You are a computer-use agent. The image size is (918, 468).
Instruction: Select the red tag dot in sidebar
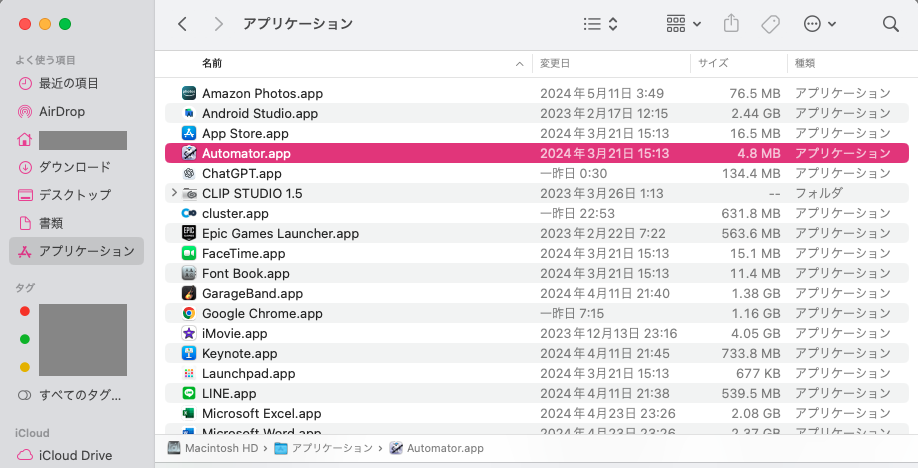click(x=25, y=311)
